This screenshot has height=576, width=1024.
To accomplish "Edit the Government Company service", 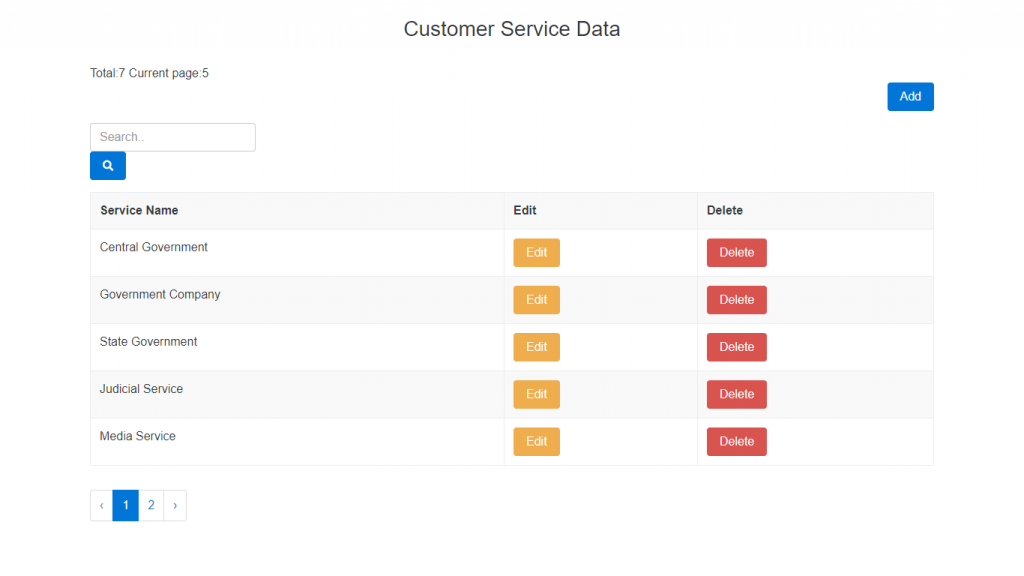I will (536, 300).
